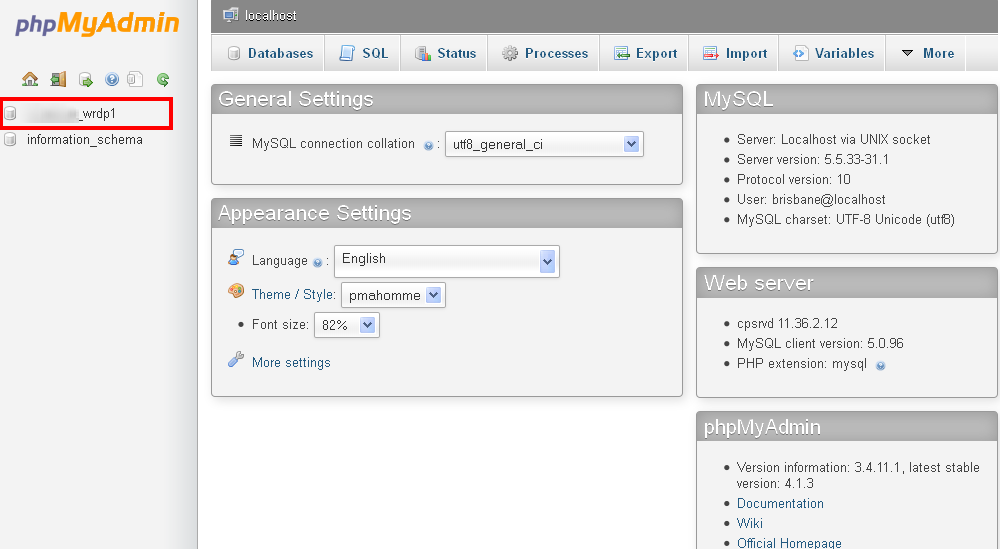Image resolution: width=1000 pixels, height=549 pixels.
Task: Click the 'User: brisbane@localhost' text
Action: [x=811, y=199]
